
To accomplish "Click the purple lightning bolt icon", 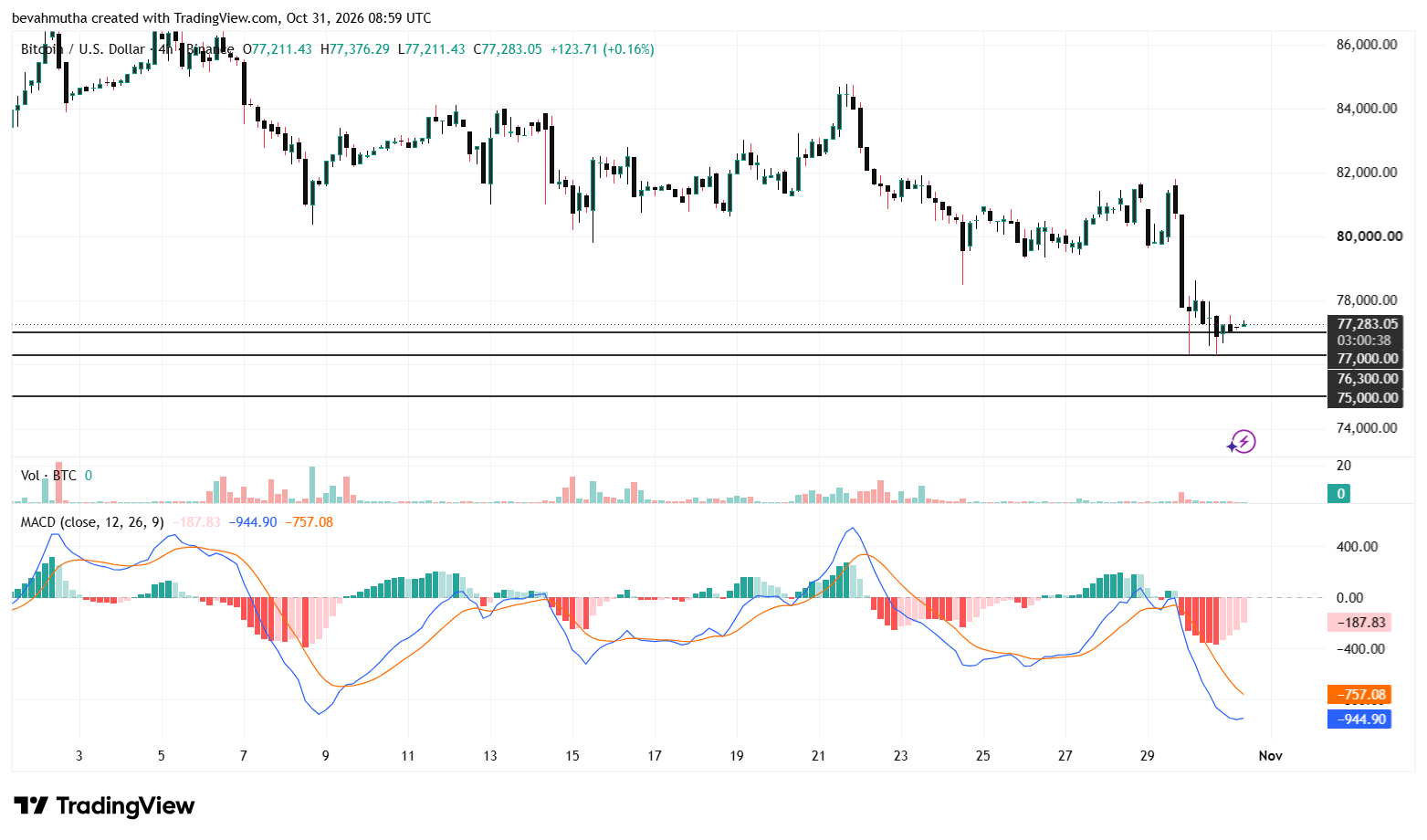I will click(1242, 443).
